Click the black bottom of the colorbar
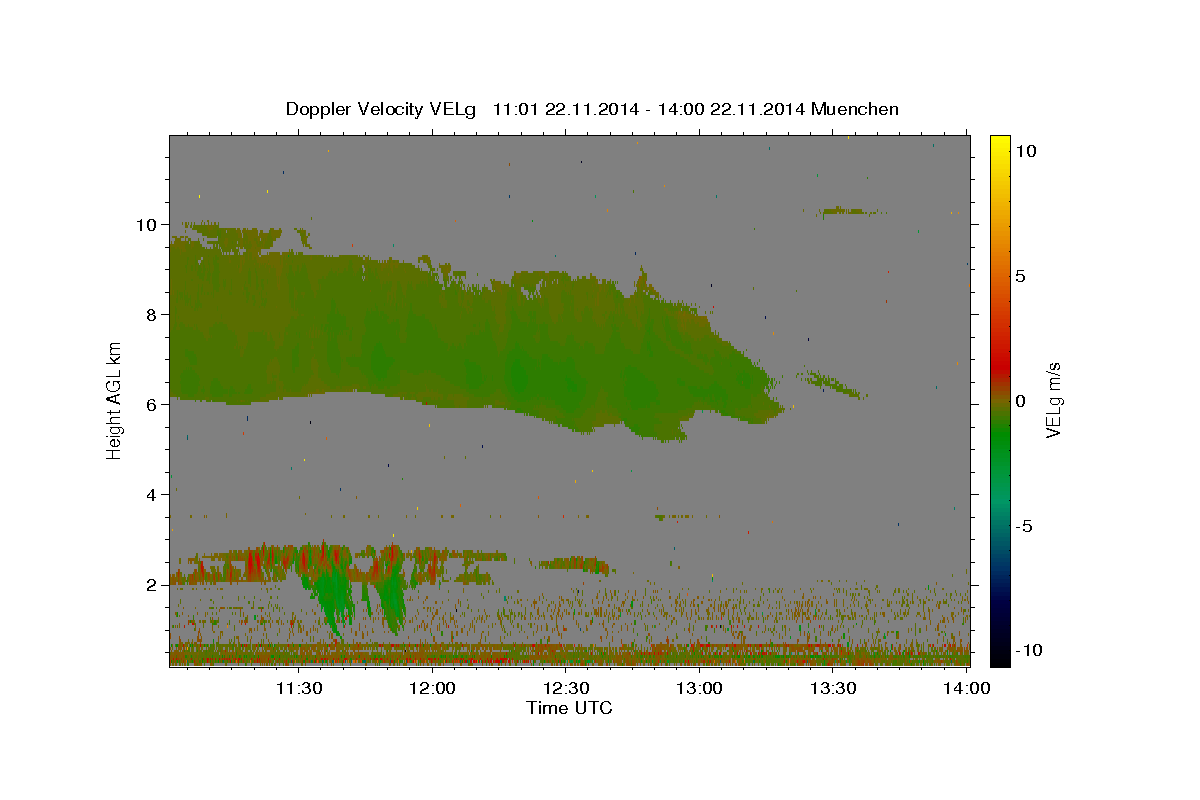This screenshot has height=800, width=1200. [1000, 655]
